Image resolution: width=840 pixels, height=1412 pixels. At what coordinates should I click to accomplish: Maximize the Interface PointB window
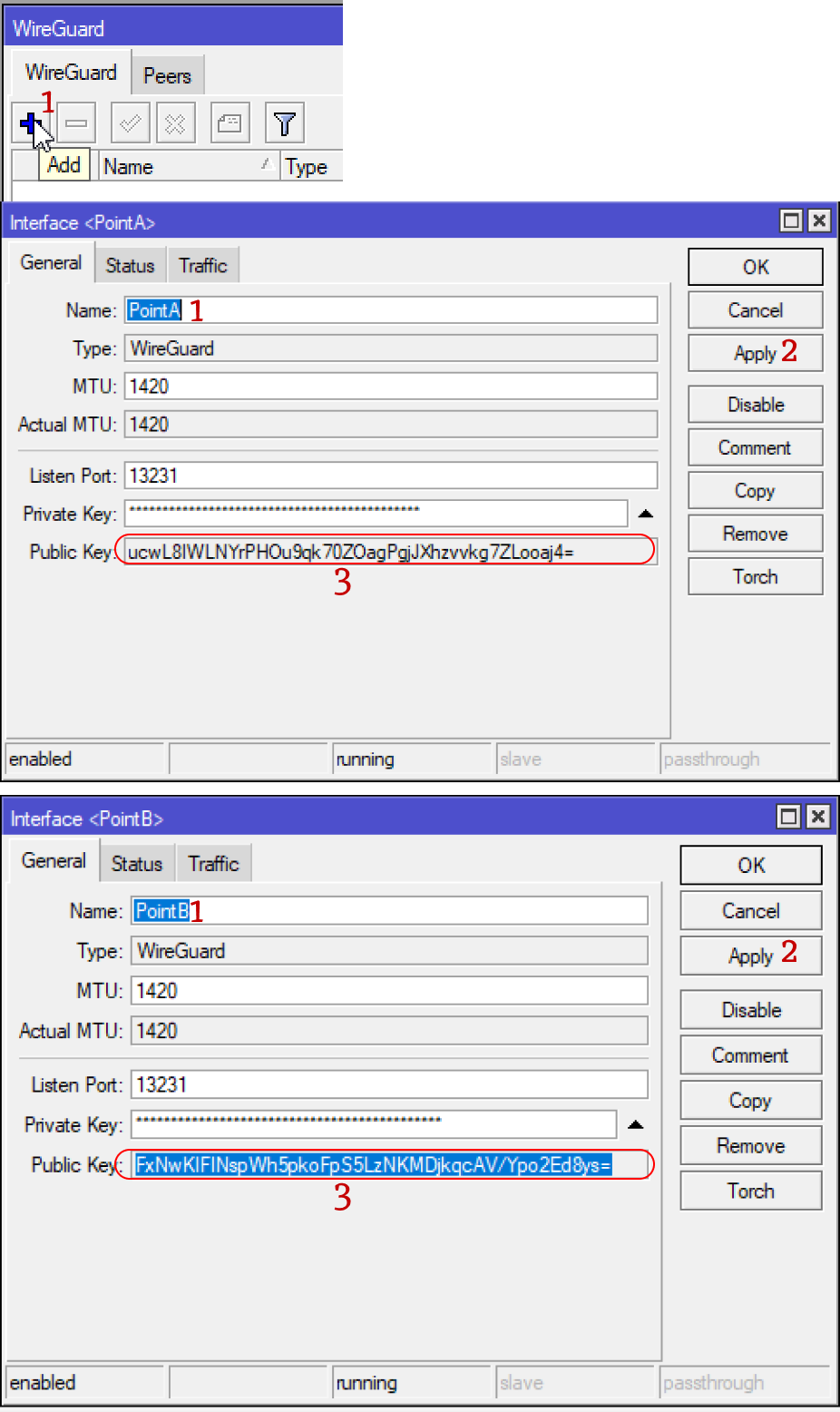point(790,817)
